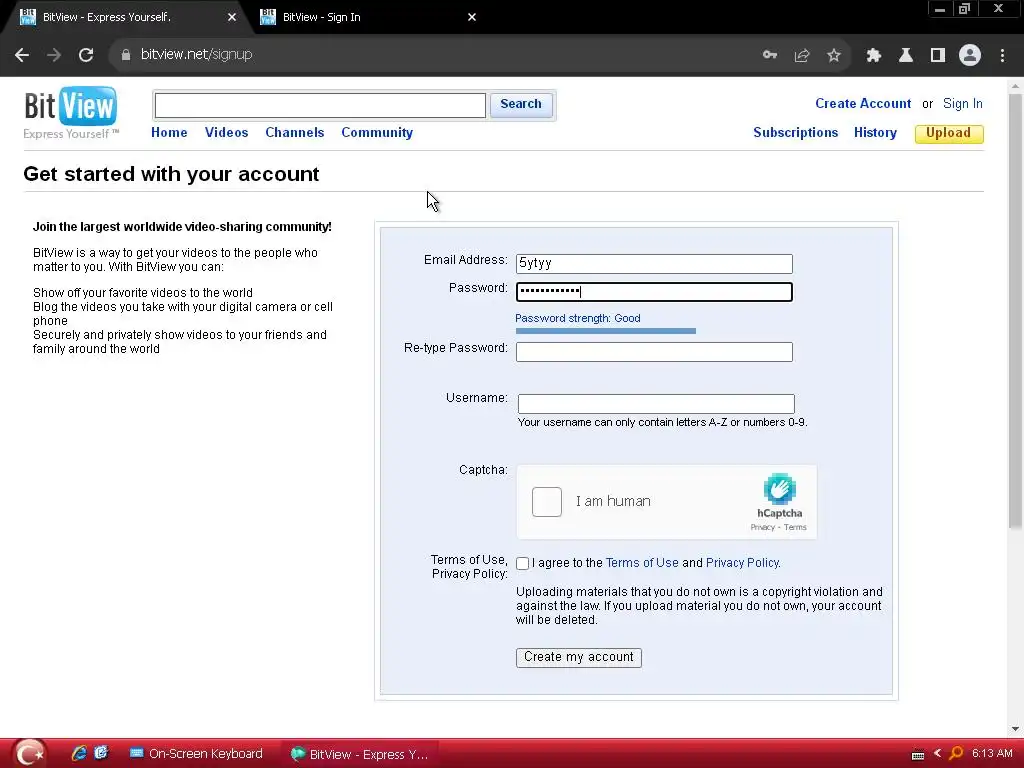Open On-Screen Keyboard taskbar item
Image resolution: width=1024 pixels, height=768 pixels.
pos(197,754)
